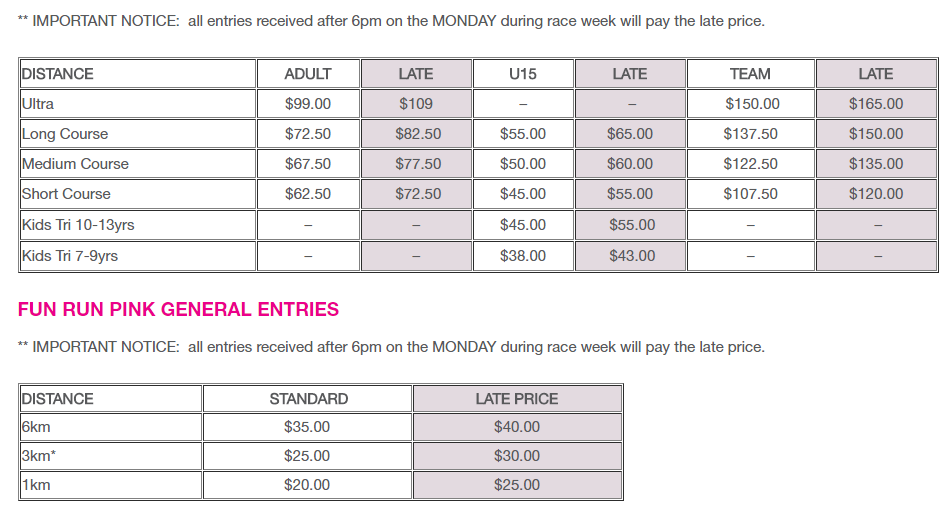Viewport: 948px width, 518px height.
Task: Click the ADULT column header
Action: [308, 74]
